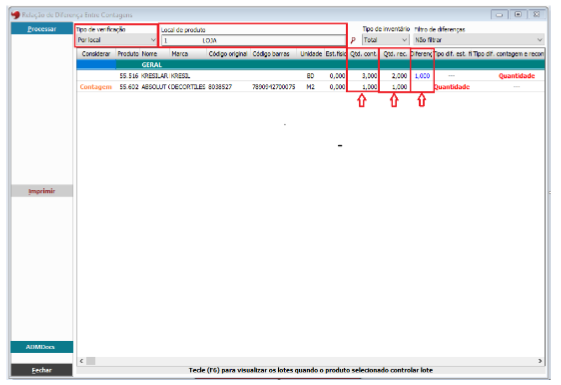Screen dimensions: 561x385
Task: Click the KRESILAR product name cell
Action: click(x=155, y=76)
